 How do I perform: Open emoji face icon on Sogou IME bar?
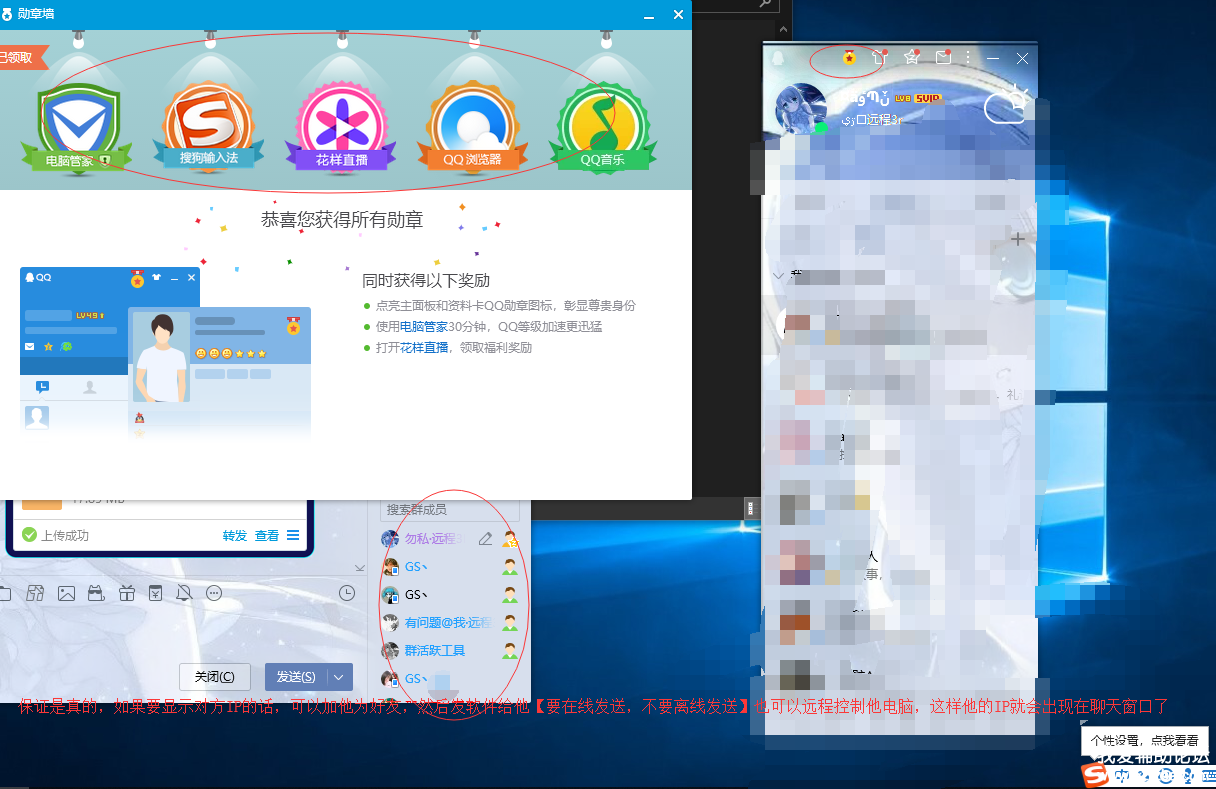pyautogui.click(x=1166, y=776)
